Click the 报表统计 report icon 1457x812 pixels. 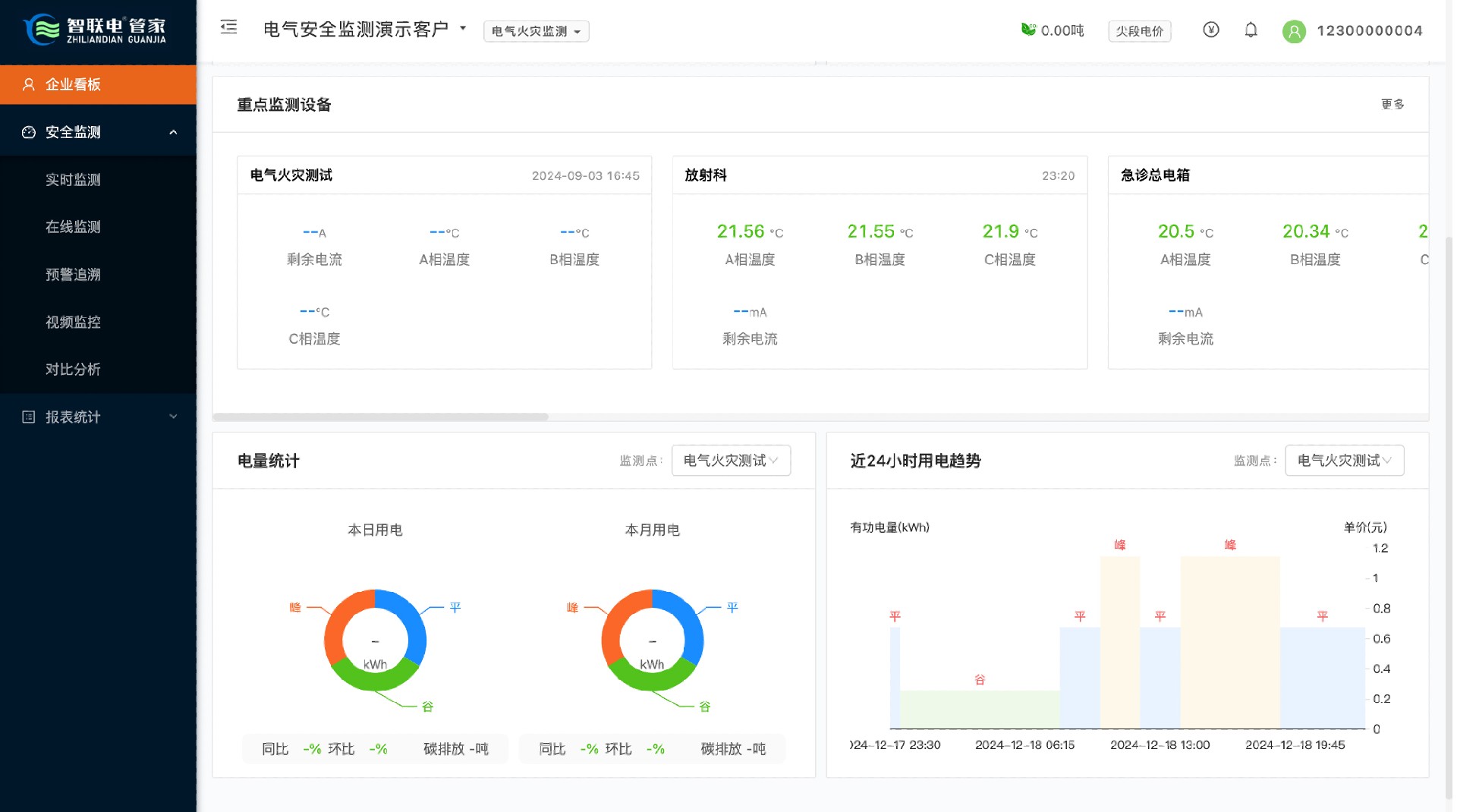(x=29, y=417)
